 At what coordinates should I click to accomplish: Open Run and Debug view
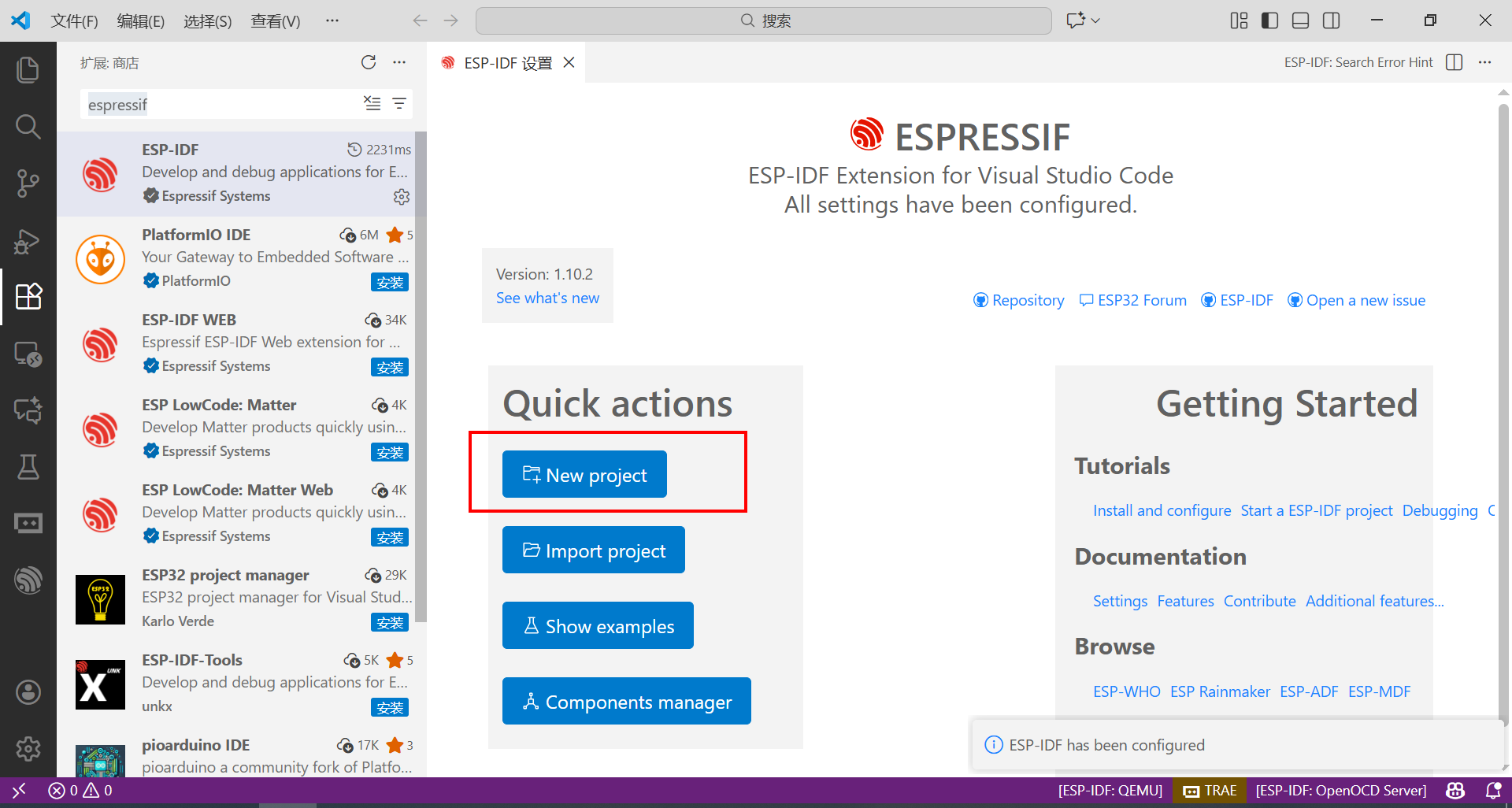click(28, 240)
